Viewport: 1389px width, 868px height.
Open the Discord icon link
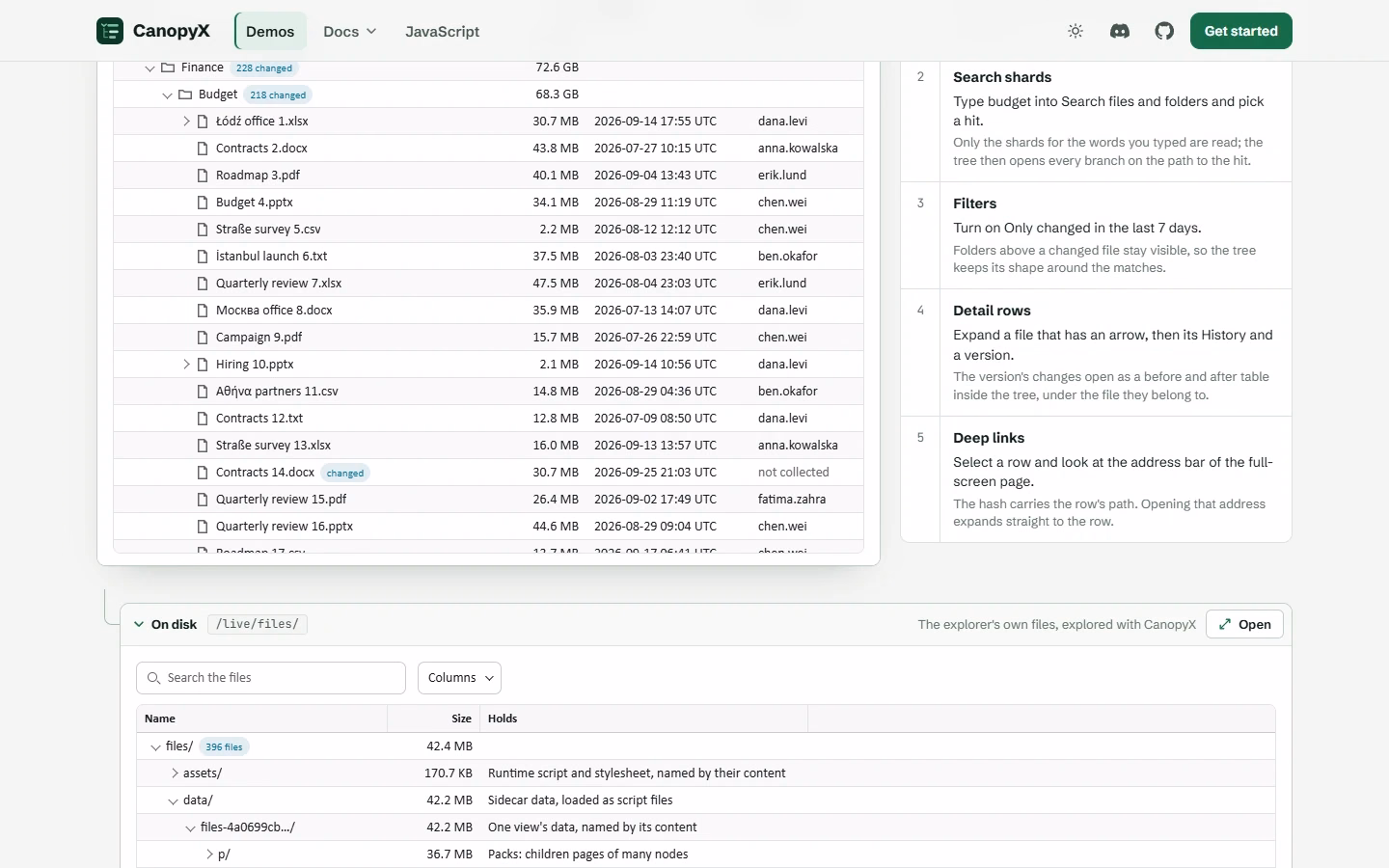point(1120,31)
